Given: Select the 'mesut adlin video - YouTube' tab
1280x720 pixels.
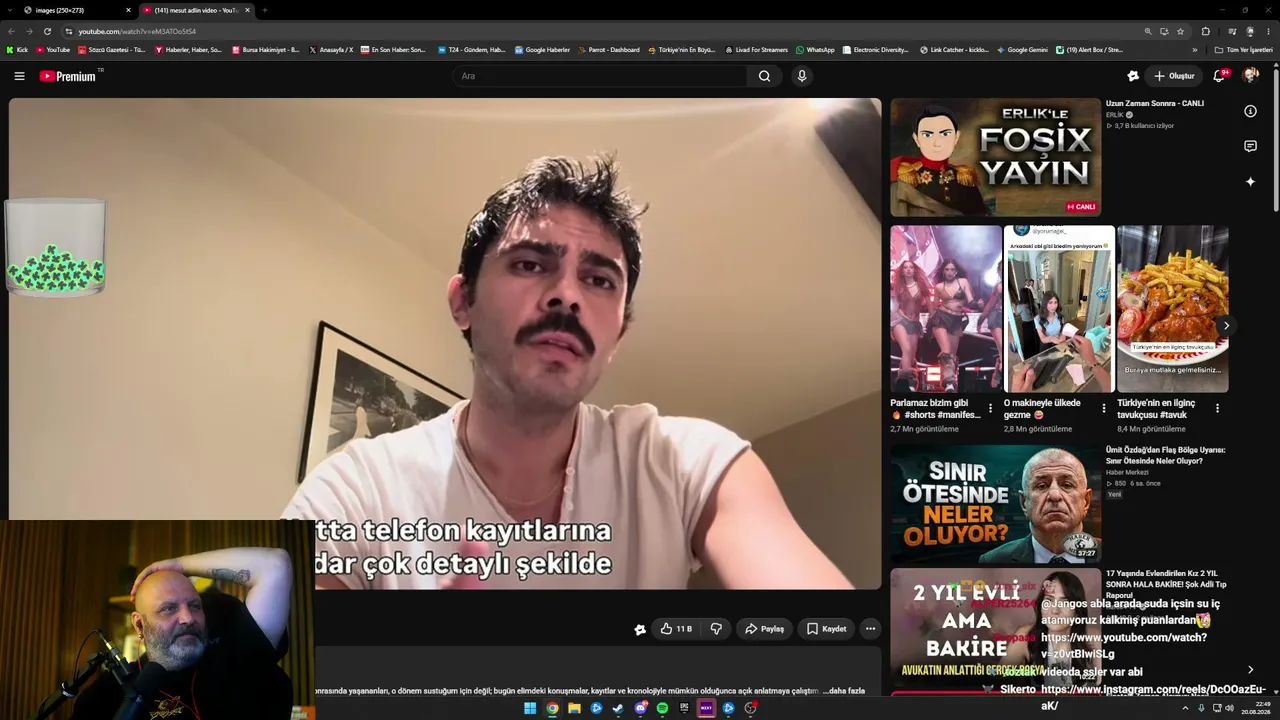Looking at the screenshot, I should (x=196, y=10).
